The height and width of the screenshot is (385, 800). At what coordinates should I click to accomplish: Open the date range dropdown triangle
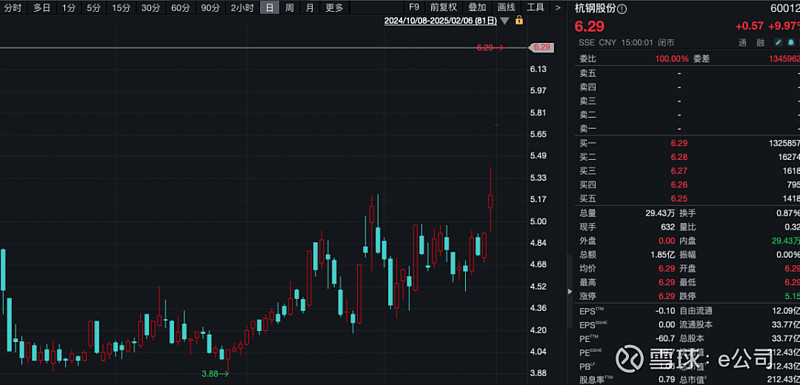505,21
